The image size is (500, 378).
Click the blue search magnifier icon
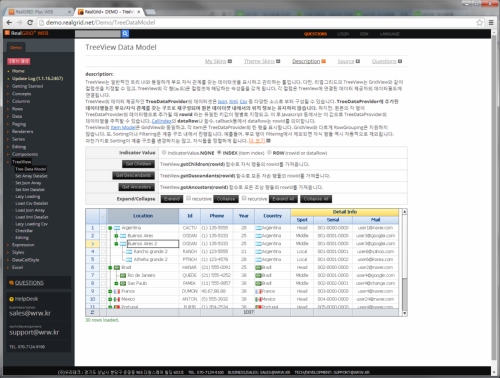125,33
